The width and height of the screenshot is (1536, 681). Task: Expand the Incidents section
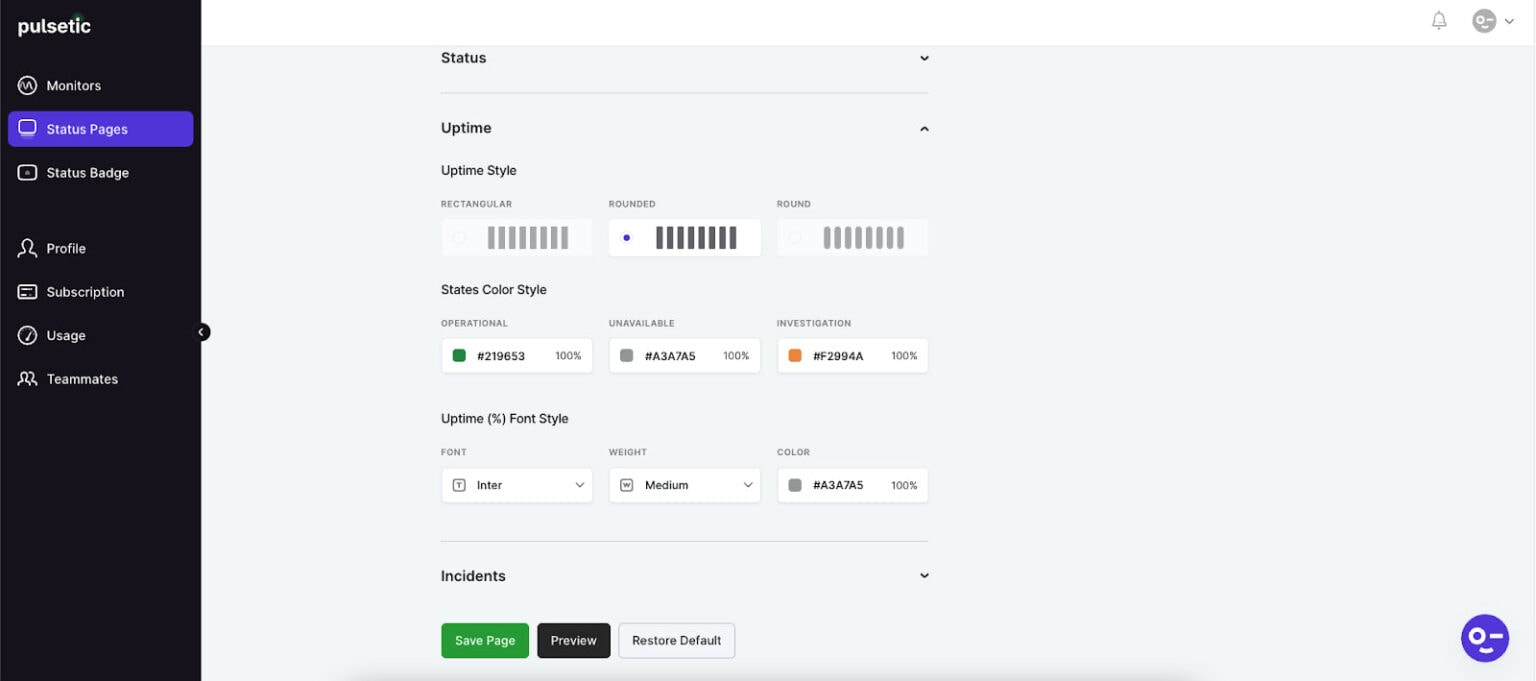pos(923,575)
